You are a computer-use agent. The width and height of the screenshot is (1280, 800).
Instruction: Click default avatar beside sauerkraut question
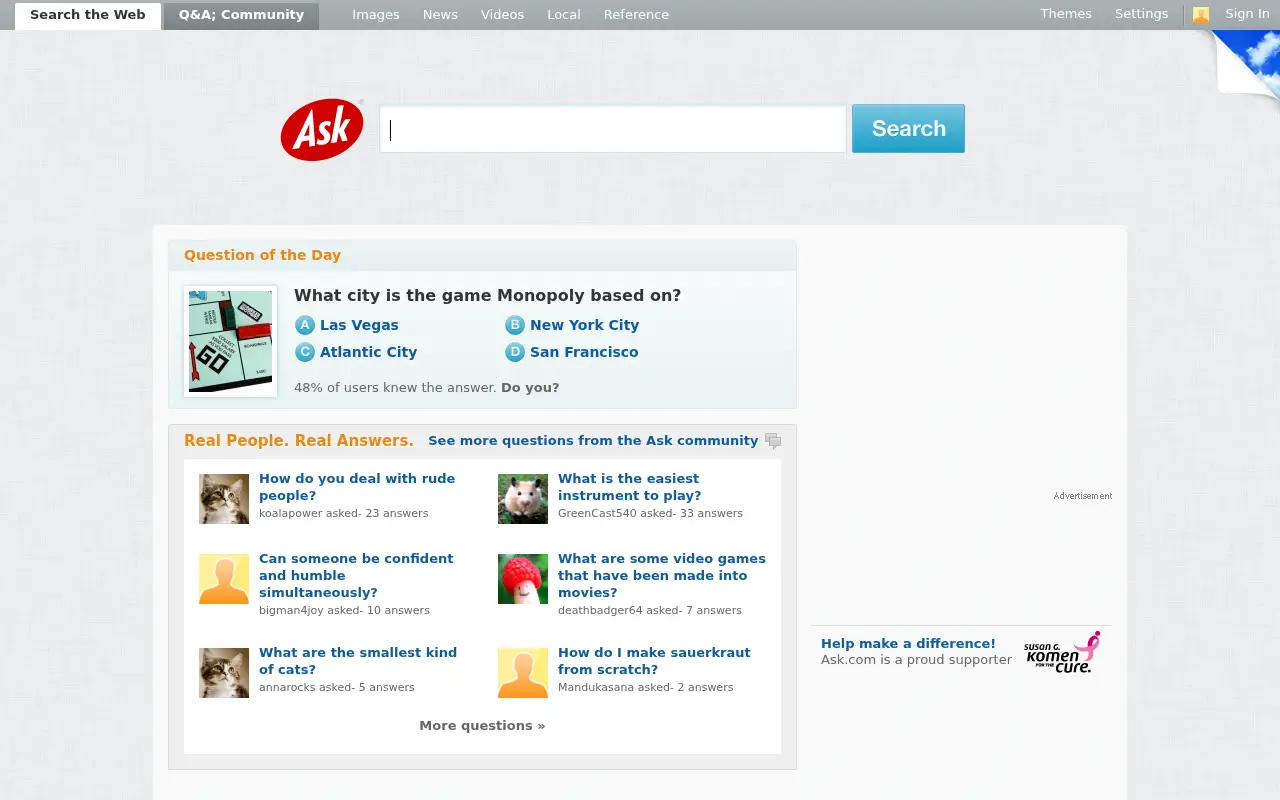coord(523,673)
